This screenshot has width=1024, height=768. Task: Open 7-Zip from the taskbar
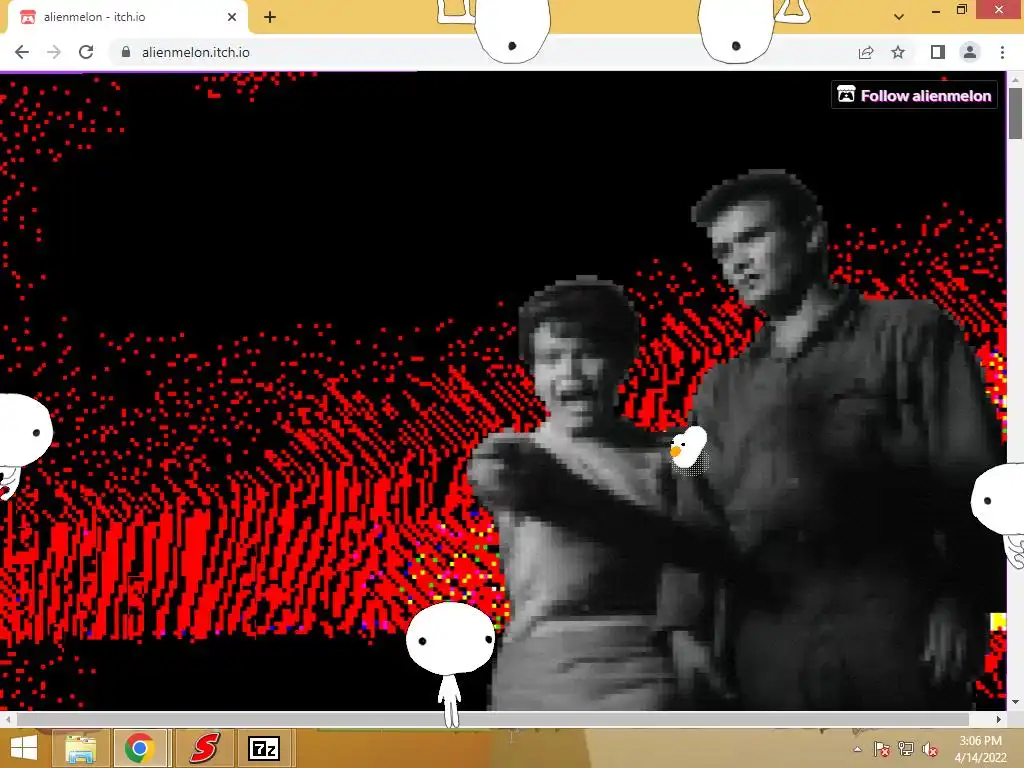pos(264,748)
